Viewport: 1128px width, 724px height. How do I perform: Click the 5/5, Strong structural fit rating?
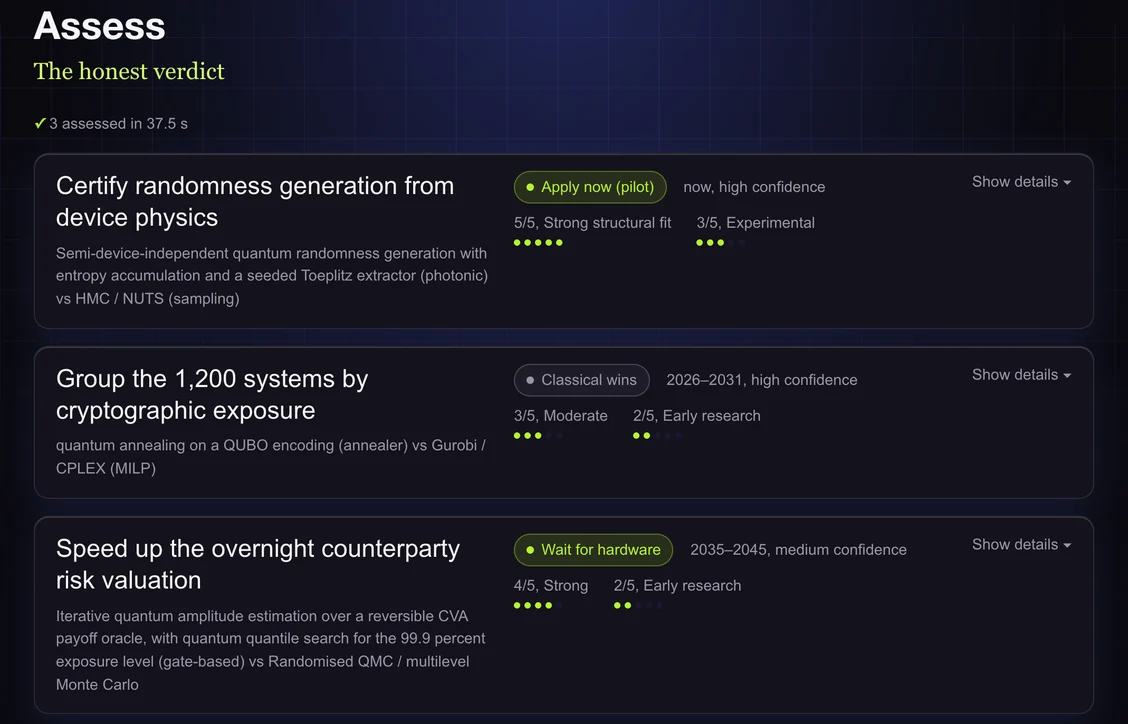tap(592, 223)
